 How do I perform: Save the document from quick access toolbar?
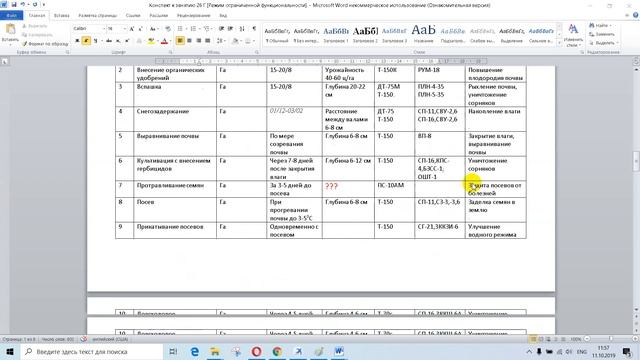click(14, 4)
